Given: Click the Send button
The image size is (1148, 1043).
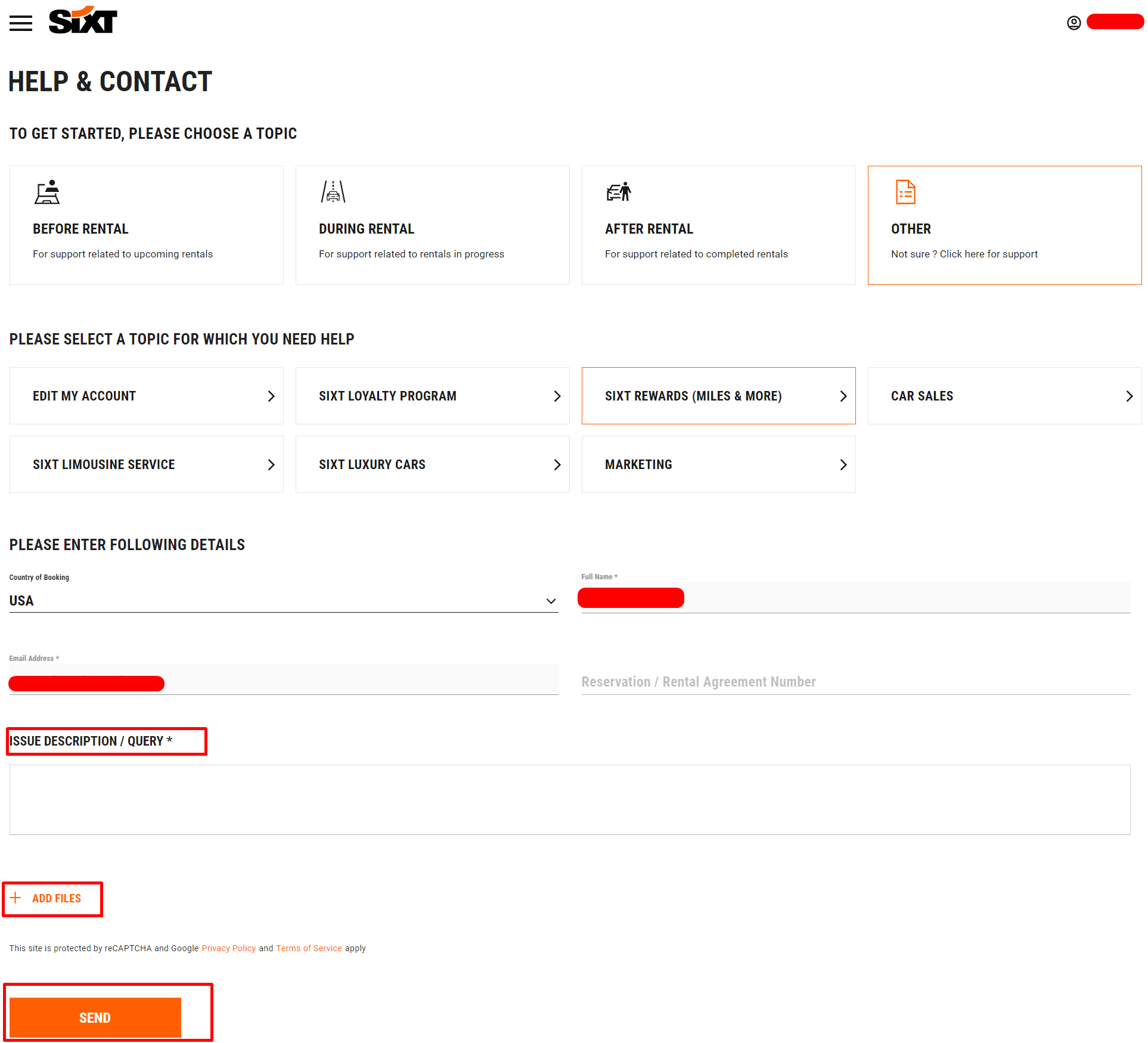Looking at the screenshot, I should click(95, 1018).
